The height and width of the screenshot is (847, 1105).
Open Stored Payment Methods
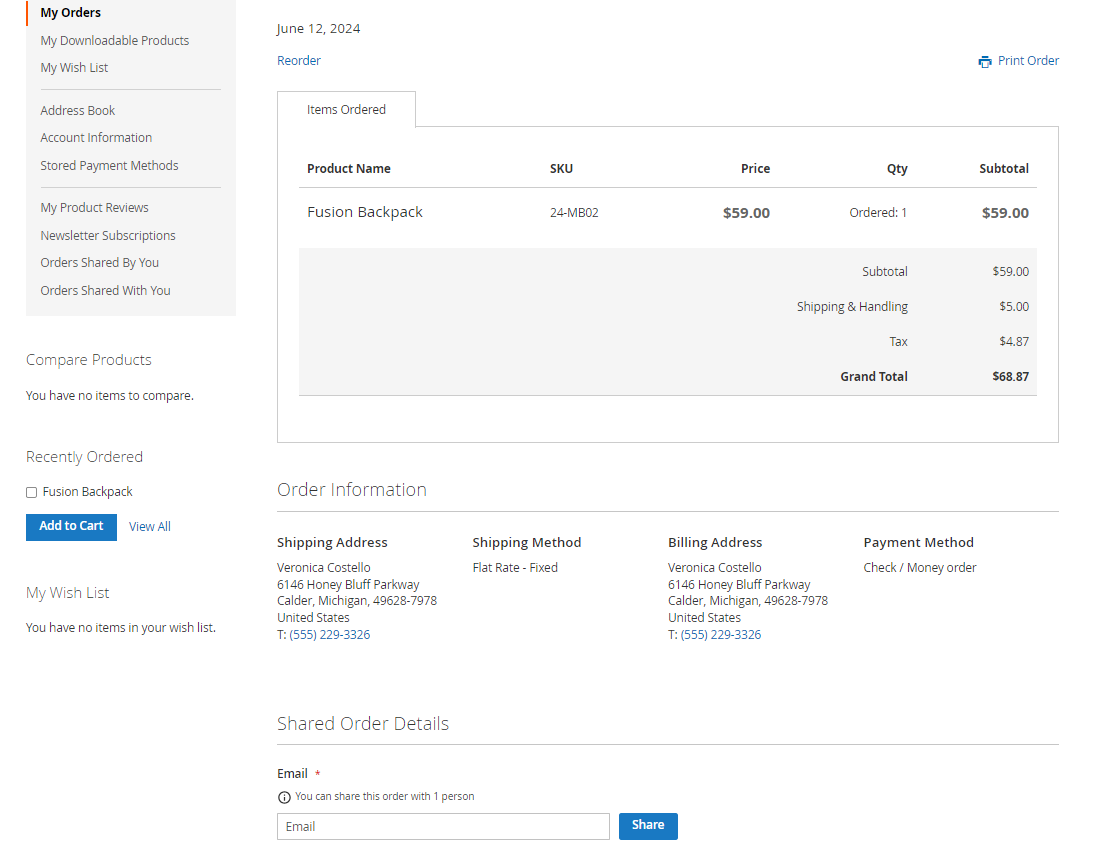(x=109, y=166)
